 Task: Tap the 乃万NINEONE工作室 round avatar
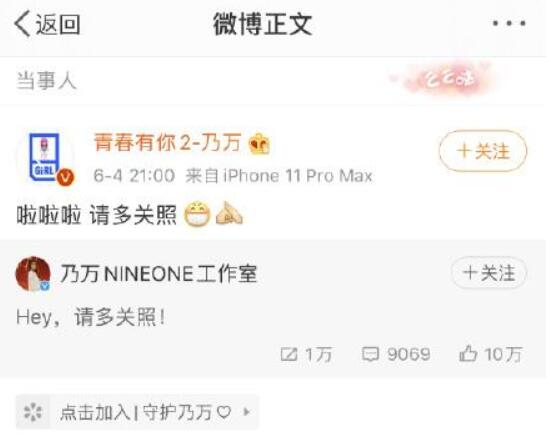pos(33,274)
